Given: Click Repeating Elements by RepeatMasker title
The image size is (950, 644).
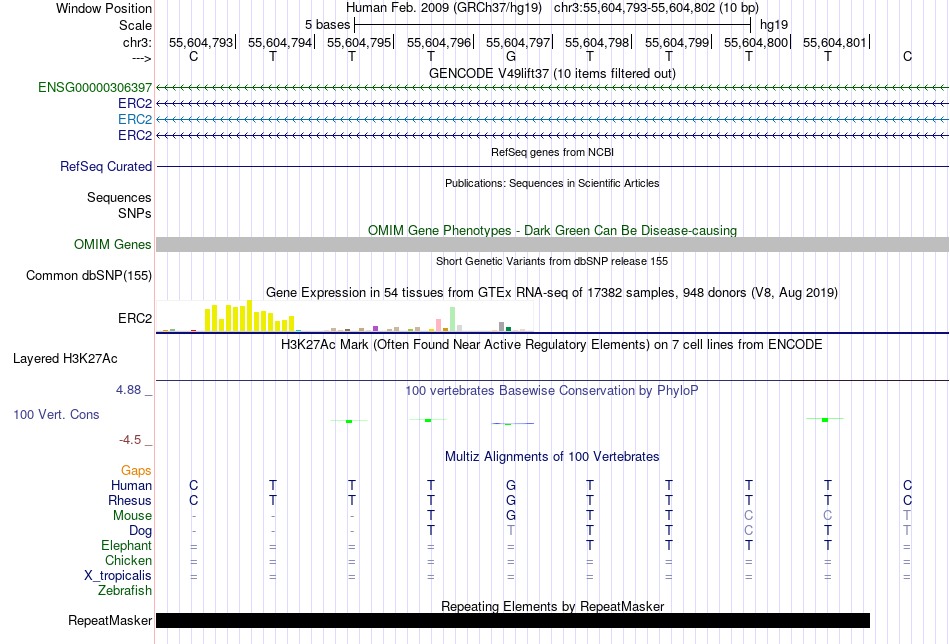Looking at the screenshot, I should [x=552, y=606].
